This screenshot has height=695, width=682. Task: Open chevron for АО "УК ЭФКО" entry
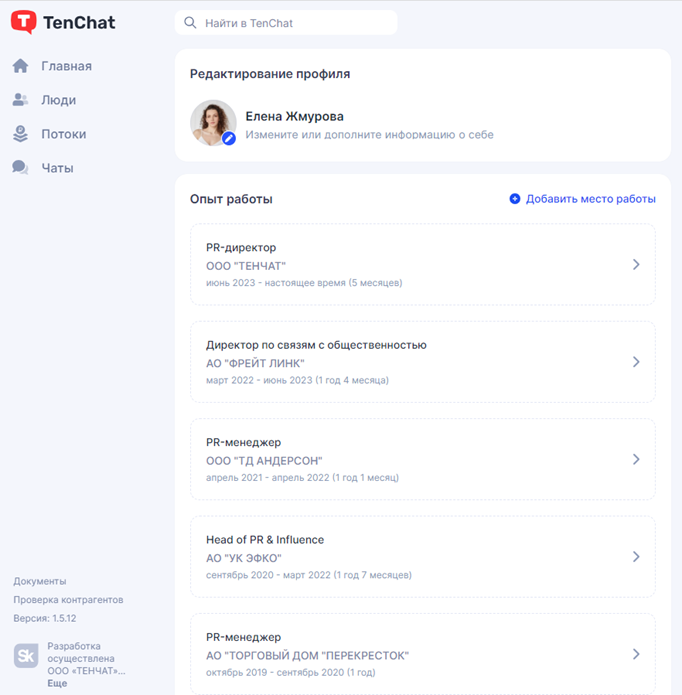636,557
